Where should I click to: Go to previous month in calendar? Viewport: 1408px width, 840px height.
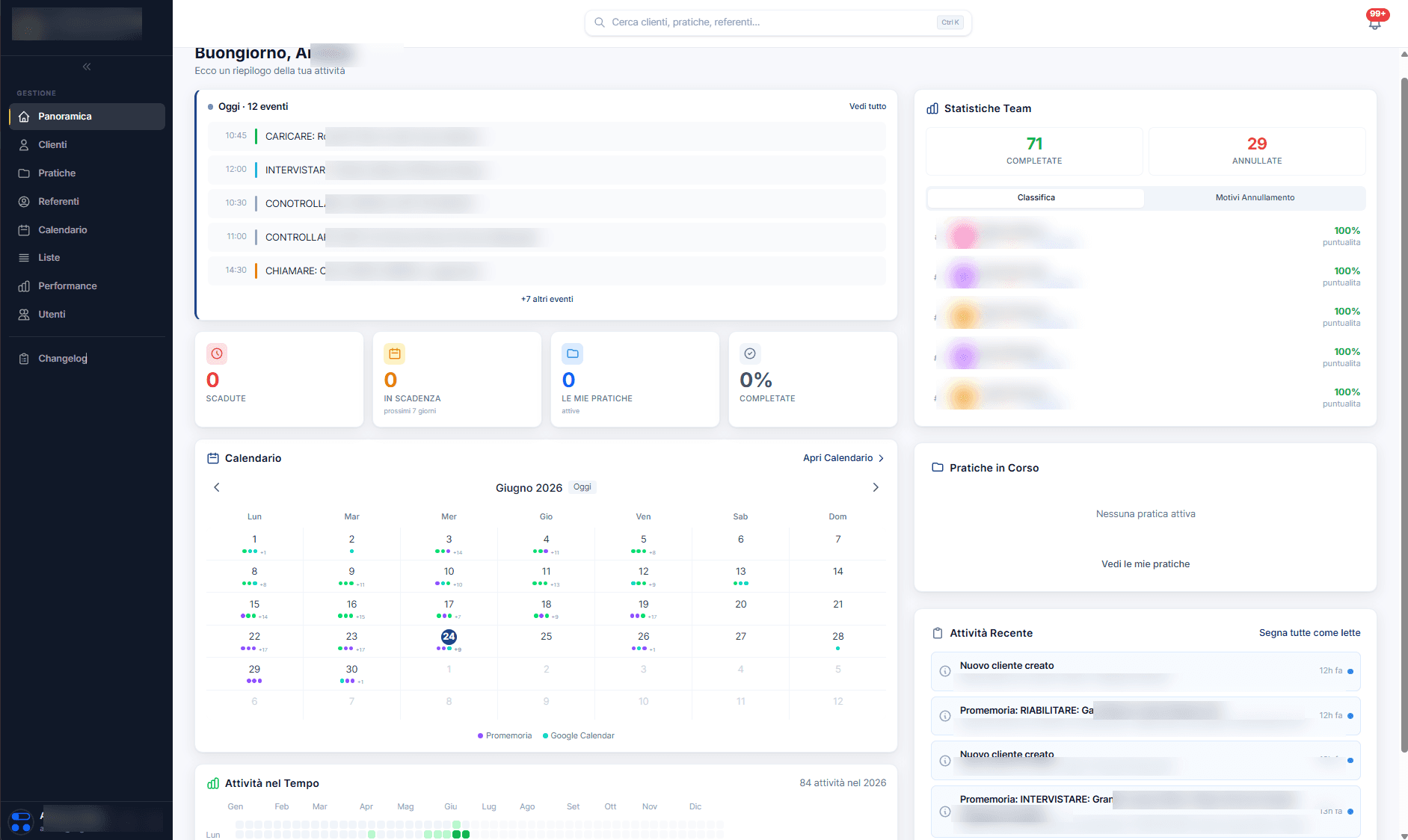click(217, 487)
